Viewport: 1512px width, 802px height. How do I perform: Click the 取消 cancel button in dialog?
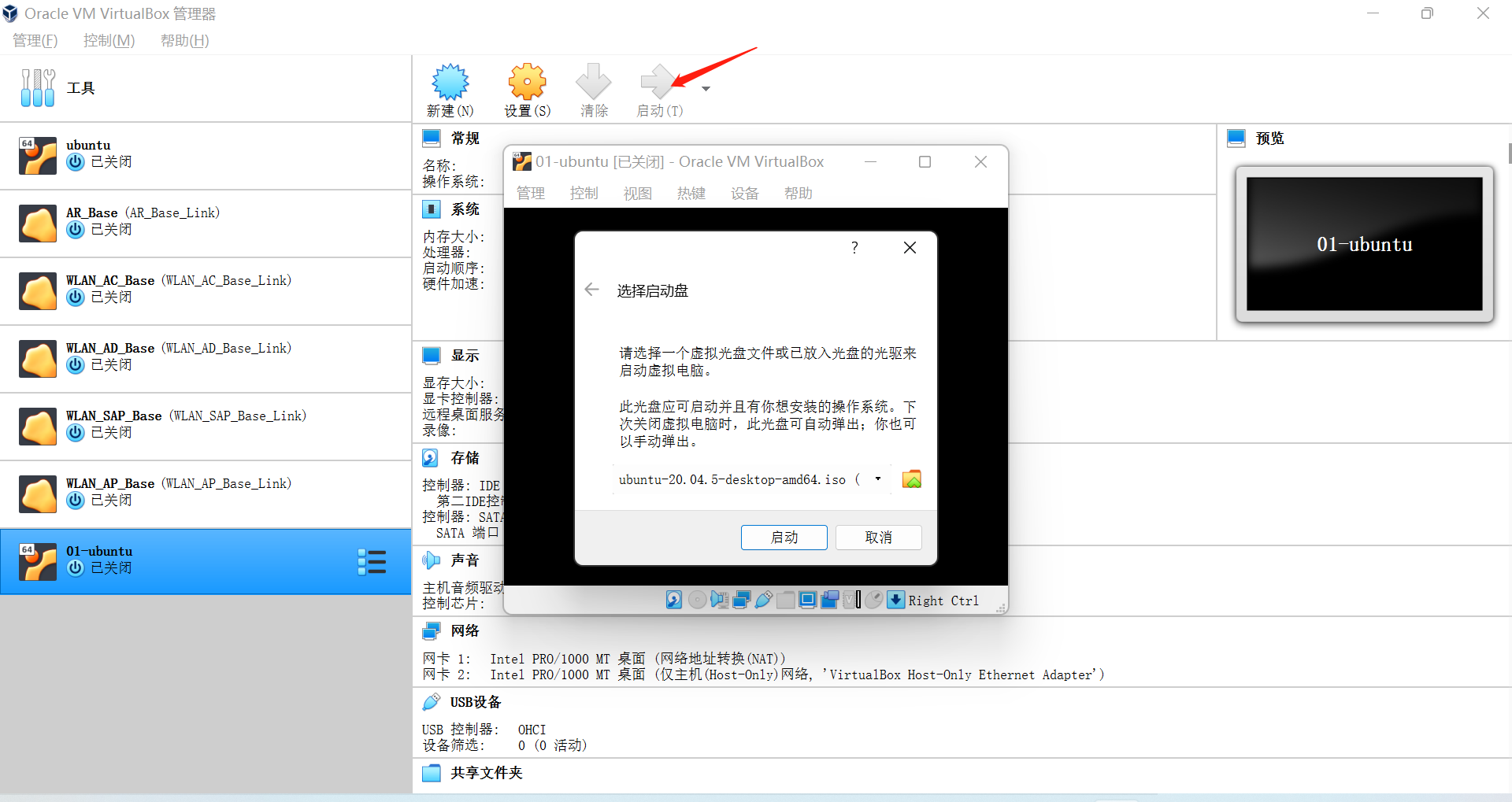879,538
